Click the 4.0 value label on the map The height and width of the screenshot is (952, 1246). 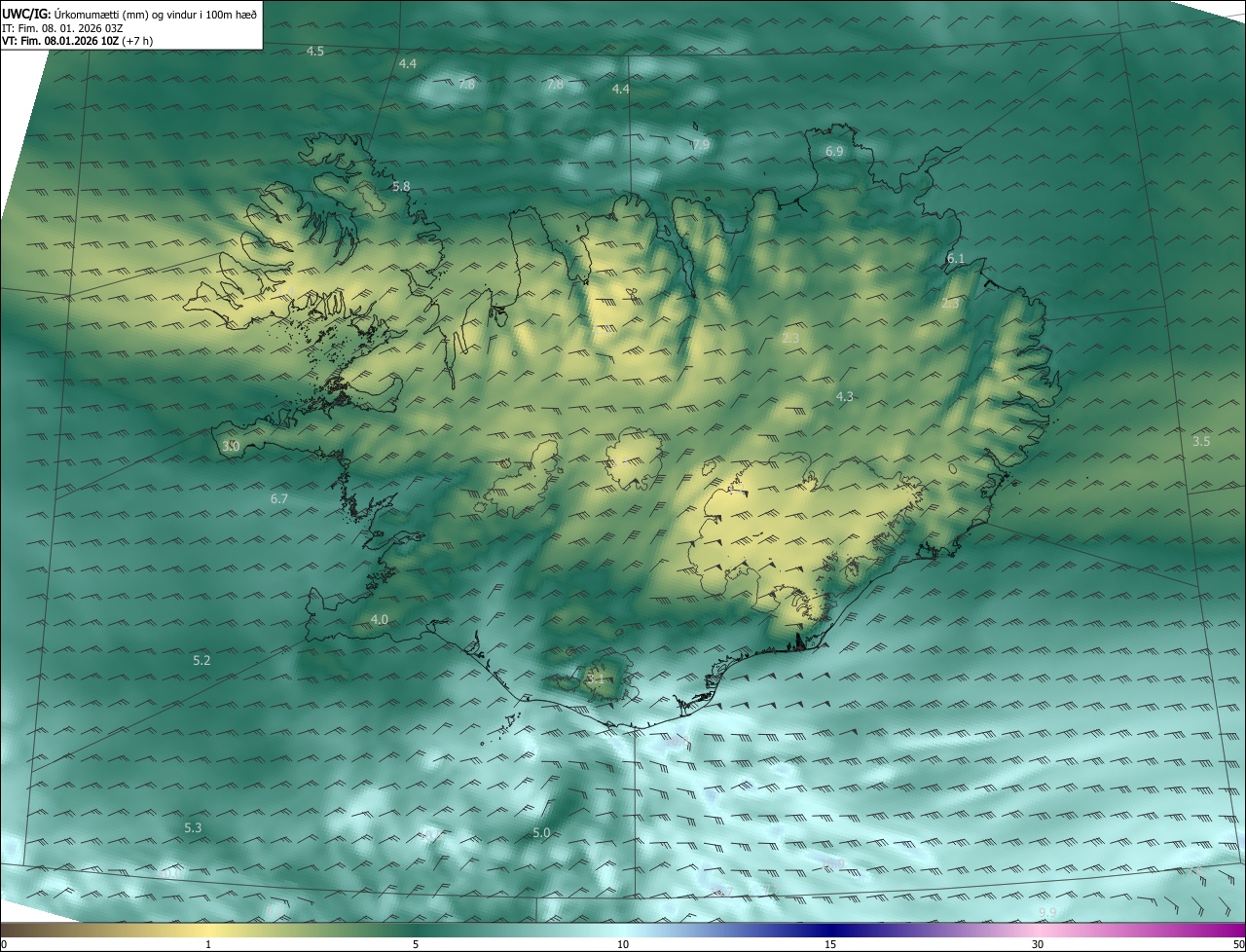click(x=380, y=619)
